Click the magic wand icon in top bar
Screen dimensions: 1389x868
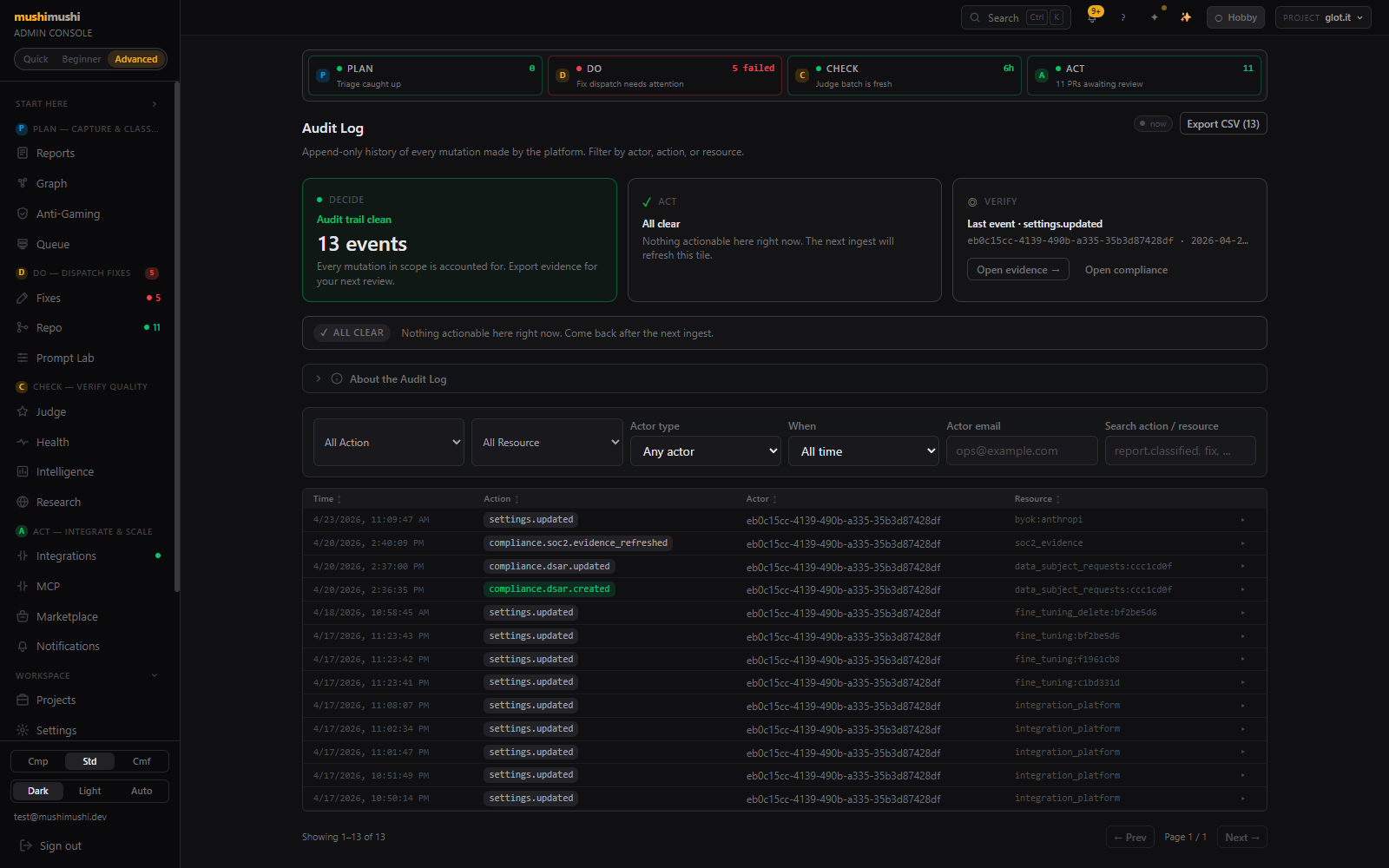point(1186,17)
